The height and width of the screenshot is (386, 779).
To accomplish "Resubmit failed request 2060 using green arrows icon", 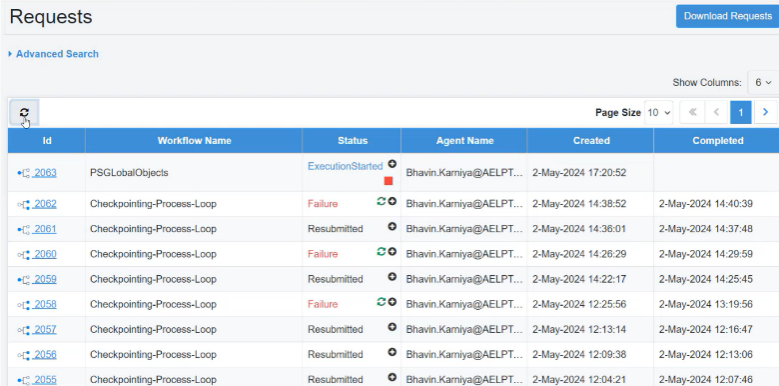I will click(x=381, y=251).
